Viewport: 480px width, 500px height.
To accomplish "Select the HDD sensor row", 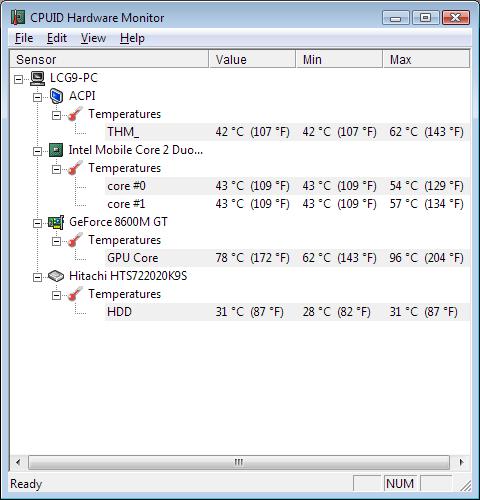I will tap(287, 312).
